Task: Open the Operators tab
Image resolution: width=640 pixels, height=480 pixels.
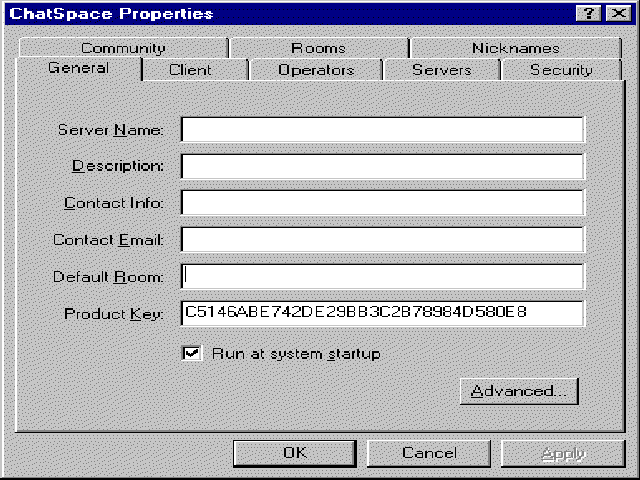Action: click(316, 70)
